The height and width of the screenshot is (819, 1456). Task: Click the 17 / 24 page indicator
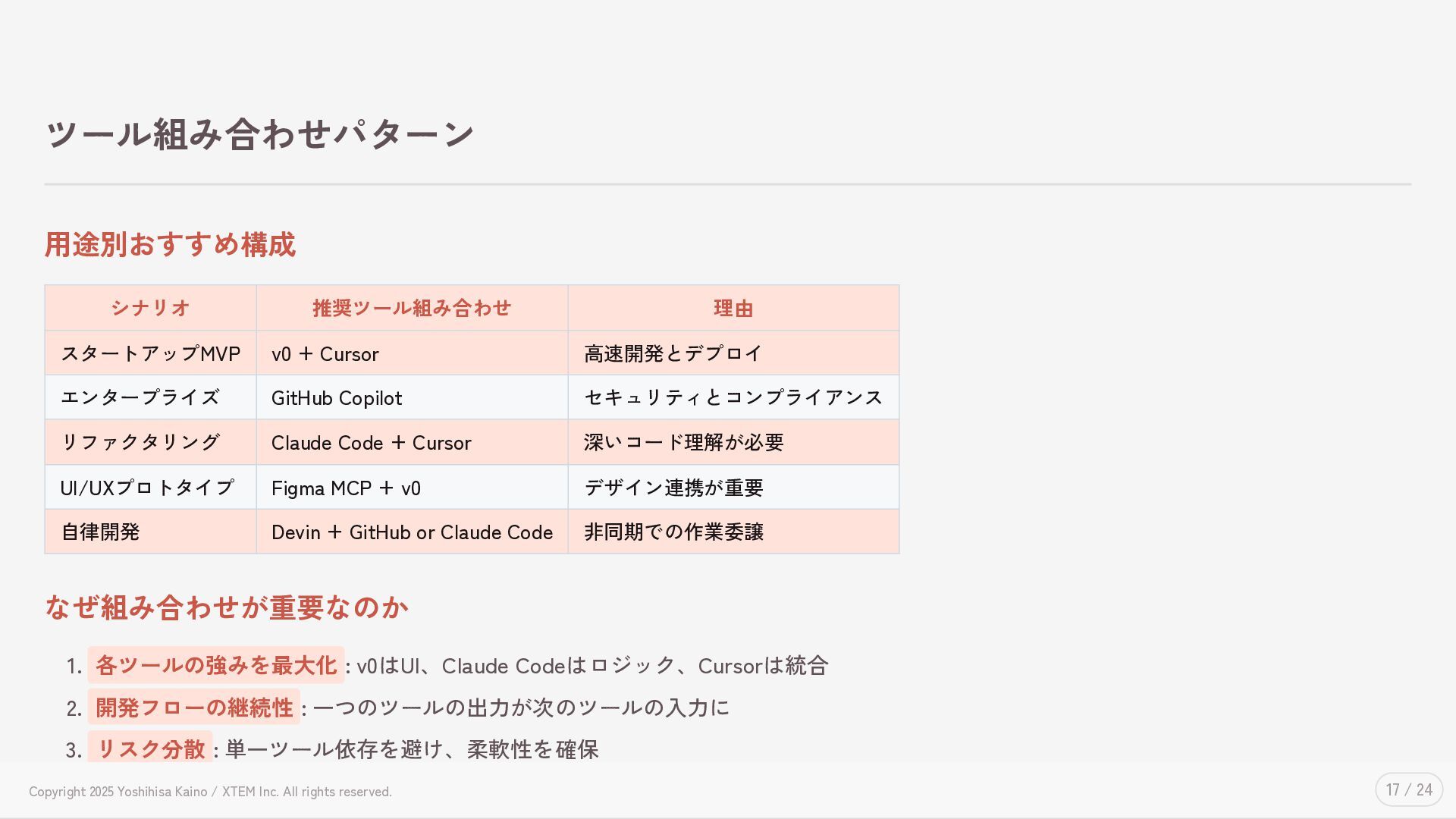tap(1409, 789)
